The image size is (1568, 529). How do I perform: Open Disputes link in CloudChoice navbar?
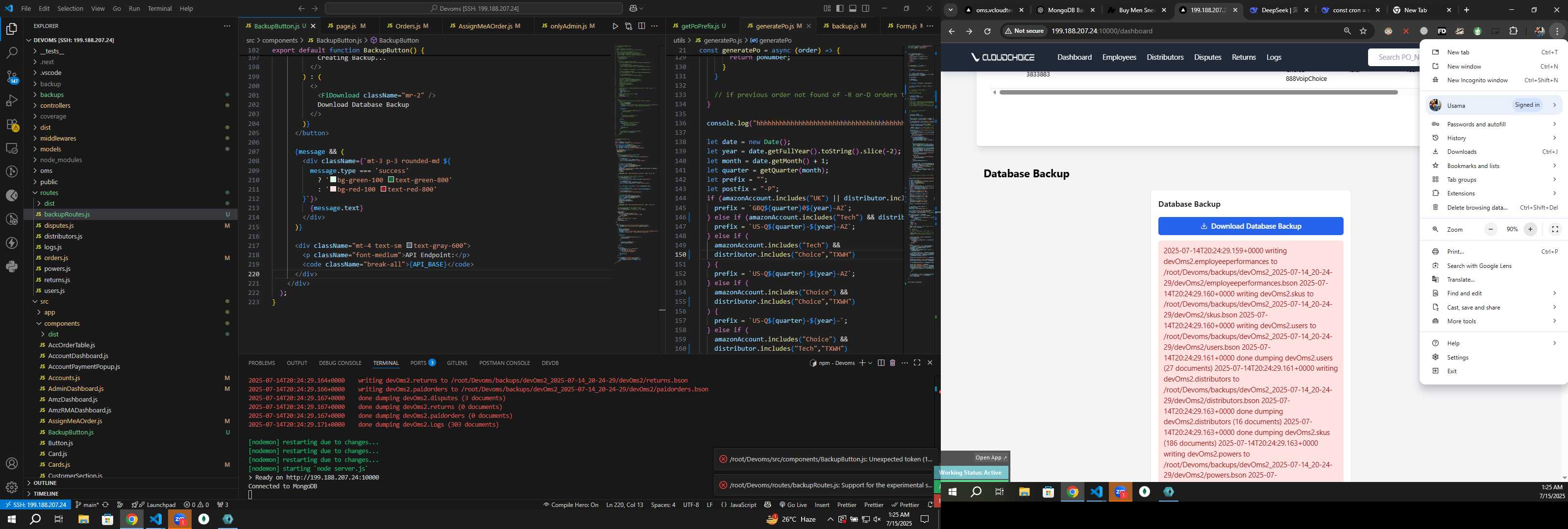(1208, 57)
